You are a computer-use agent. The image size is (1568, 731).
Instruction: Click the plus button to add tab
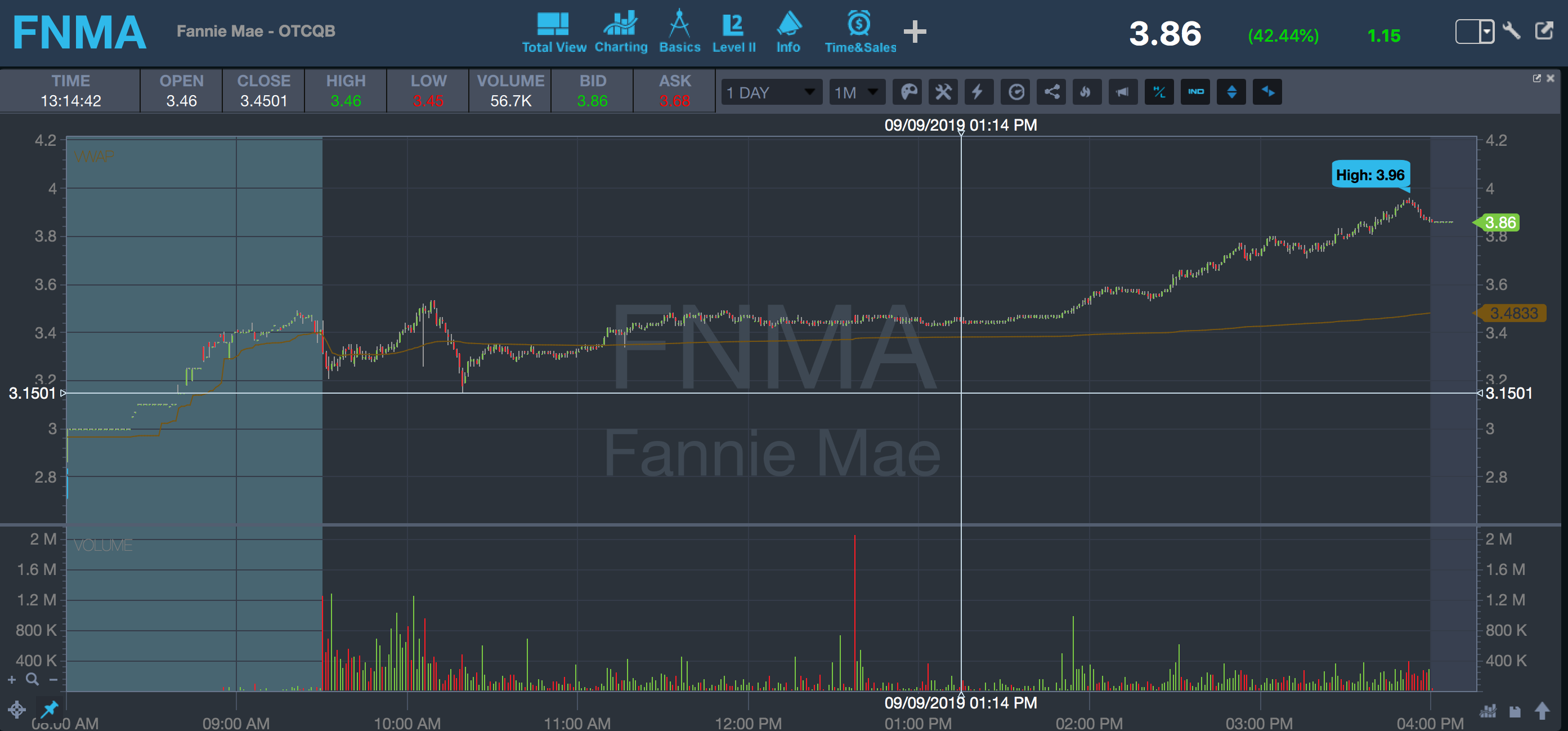tap(914, 32)
